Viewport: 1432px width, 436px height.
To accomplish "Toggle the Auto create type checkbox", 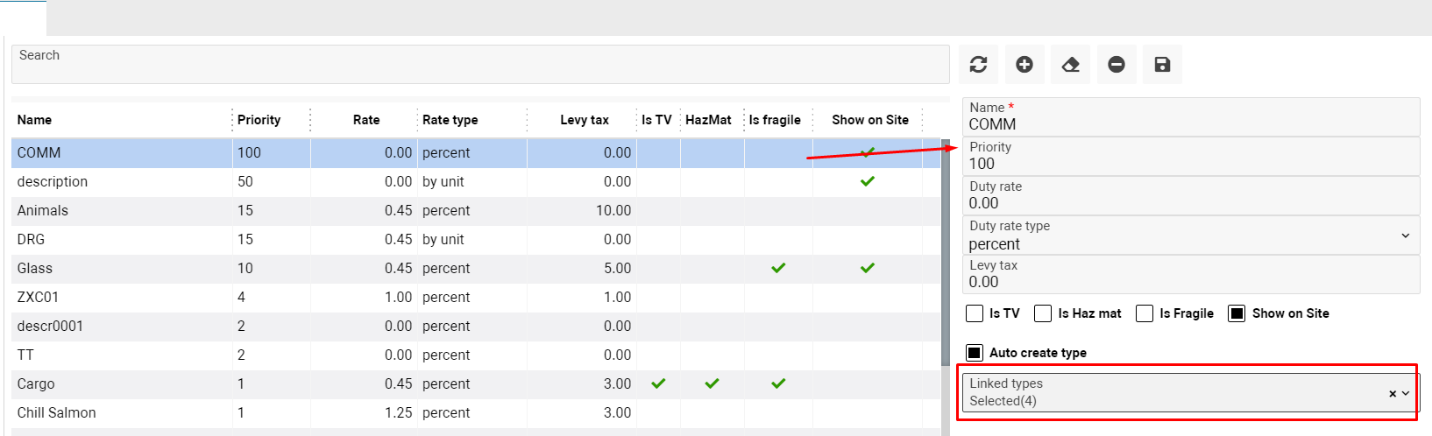I will (974, 353).
